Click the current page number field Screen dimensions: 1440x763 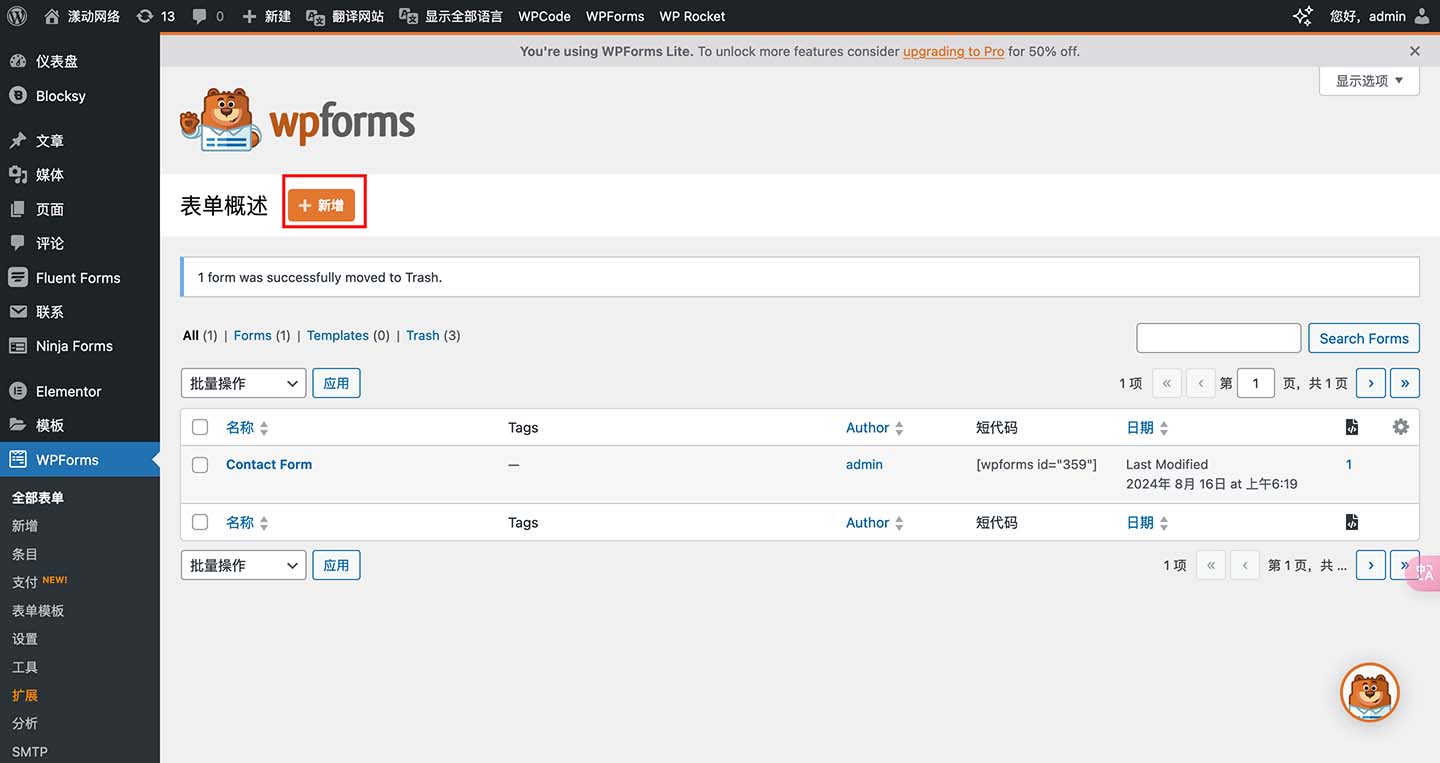[x=1256, y=383]
